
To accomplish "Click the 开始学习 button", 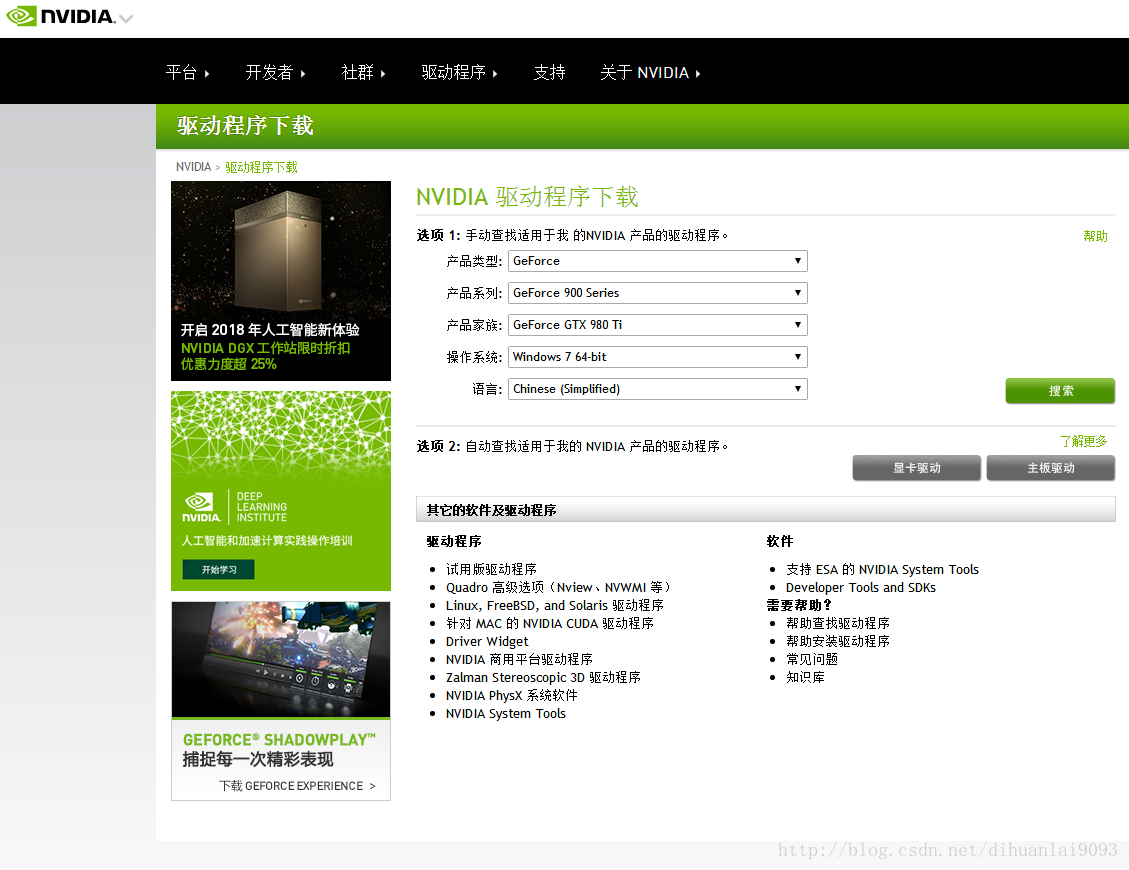I will click(218, 570).
